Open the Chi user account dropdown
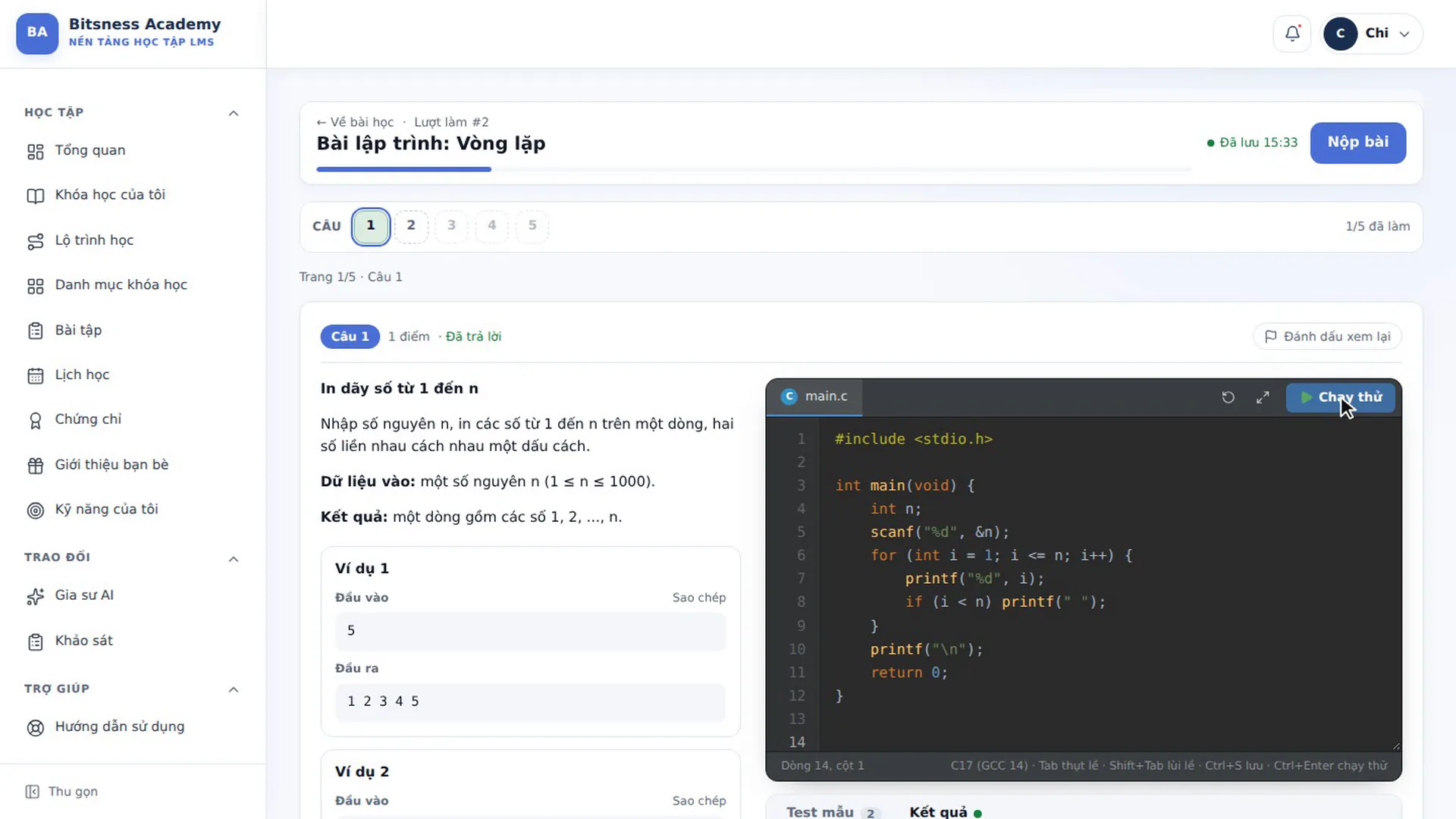 [1371, 33]
